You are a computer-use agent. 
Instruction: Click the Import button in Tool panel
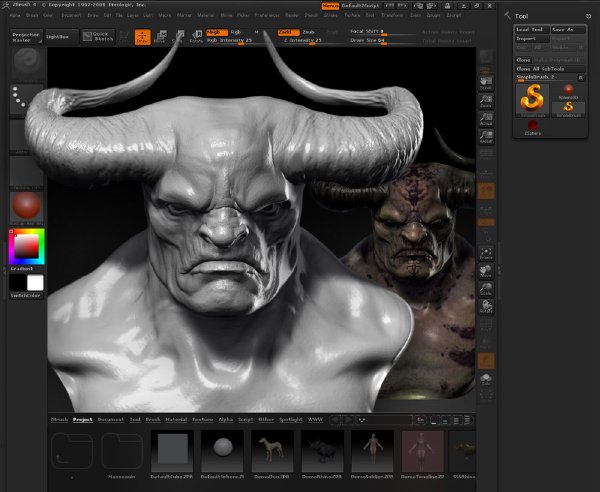click(532, 39)
